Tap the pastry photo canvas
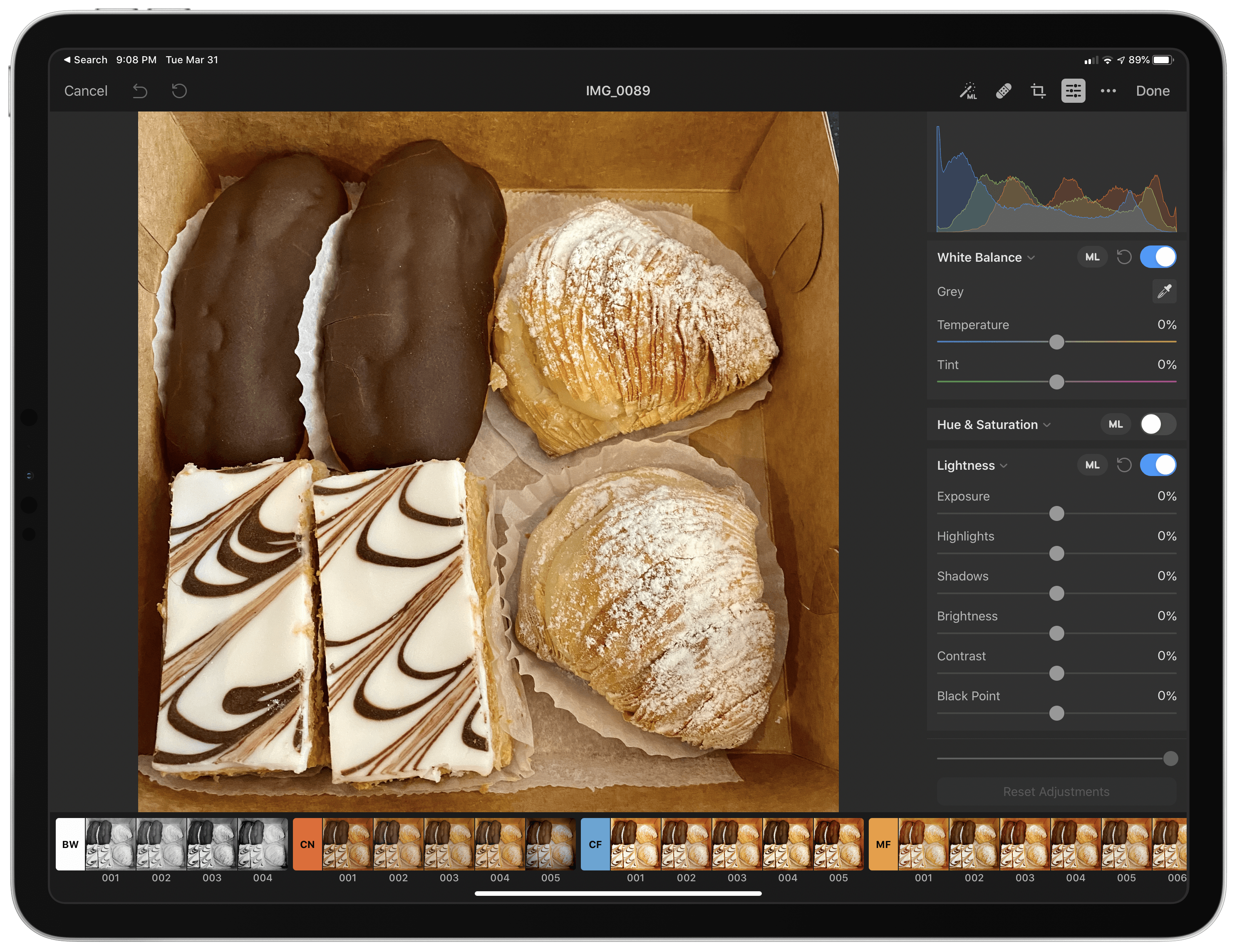This screenshot has width=1237, height=952. click(488, 461)
